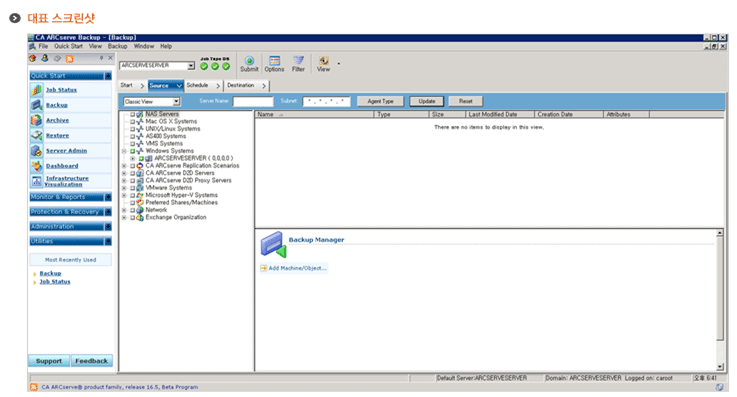Click the Agent Type button

click(x=381, y=101)
